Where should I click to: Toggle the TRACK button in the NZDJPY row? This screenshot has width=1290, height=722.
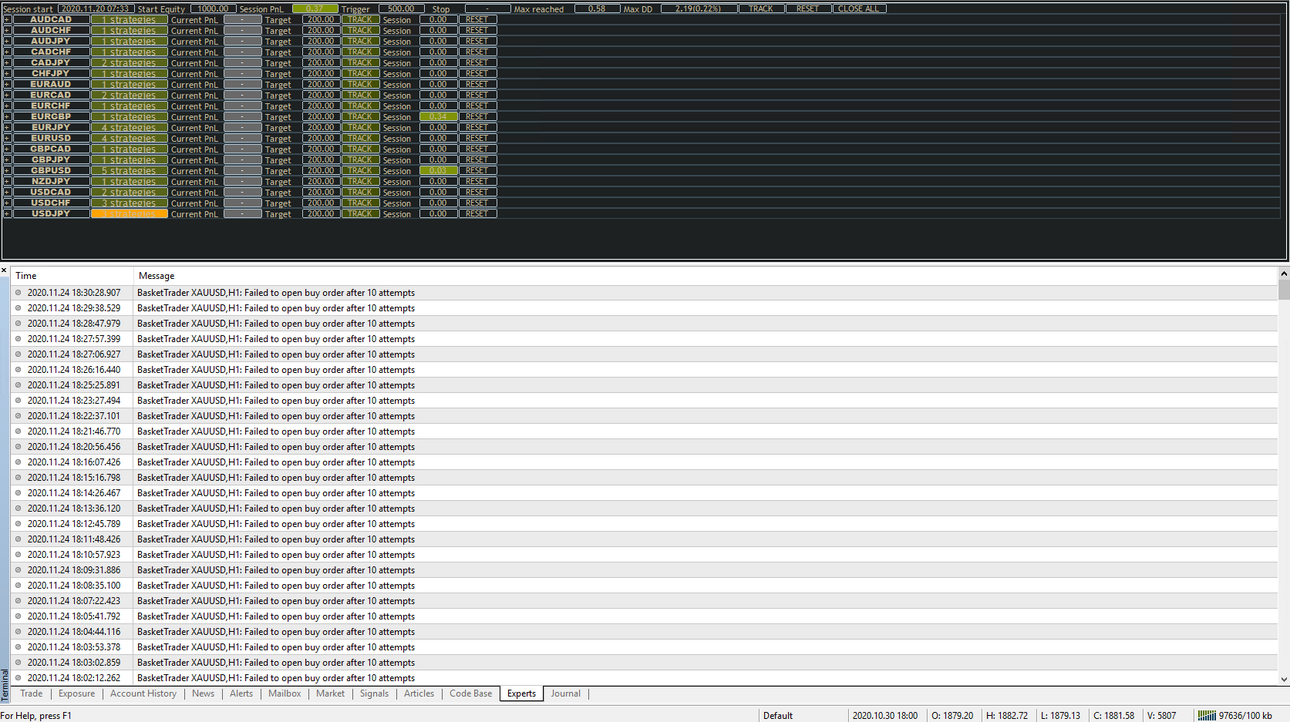tap(360, 182)
